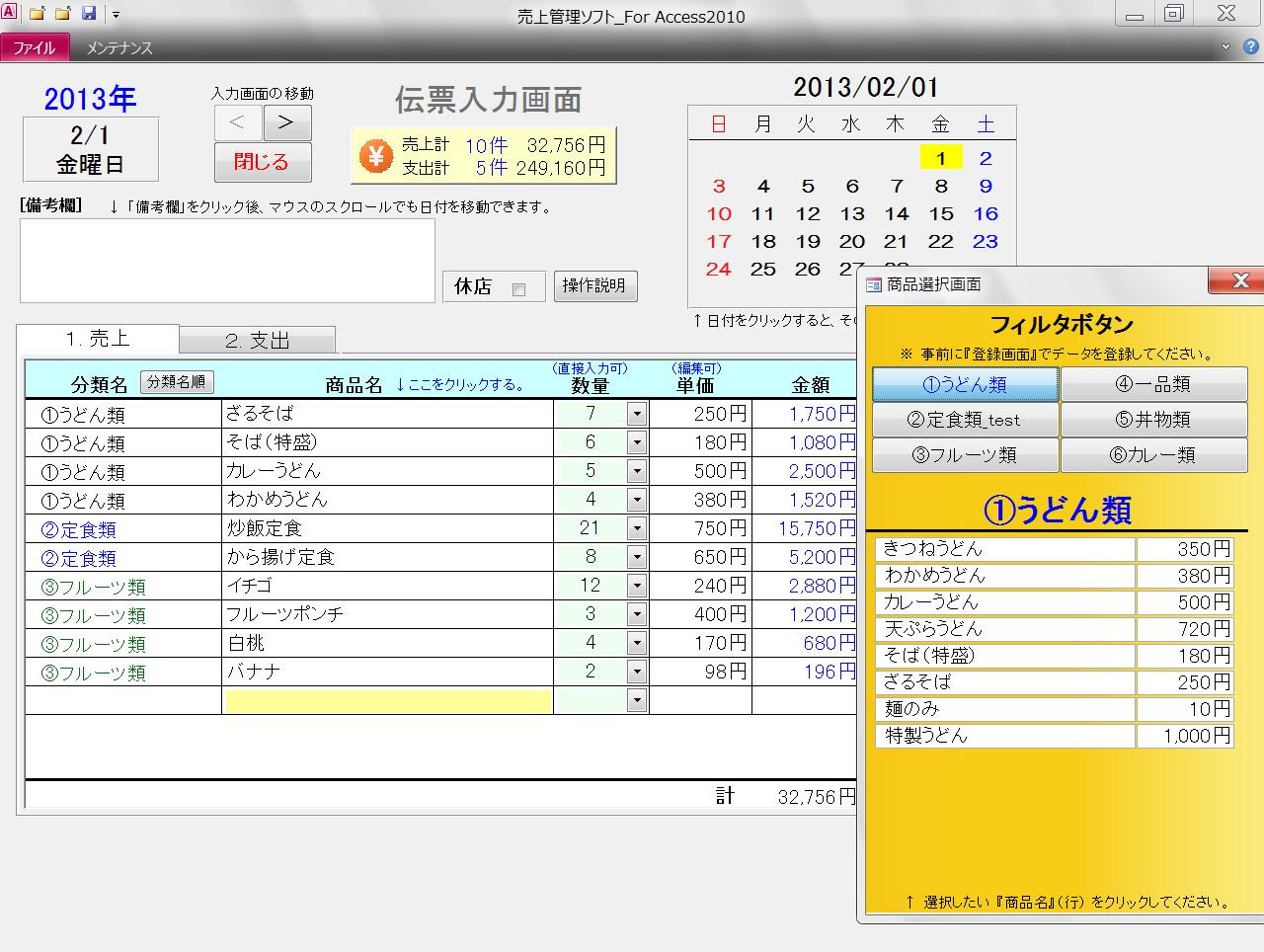This screenshot has height=952, width=1264.
Task: Select date 14 on the calendar
Action: tap(897, 213)
